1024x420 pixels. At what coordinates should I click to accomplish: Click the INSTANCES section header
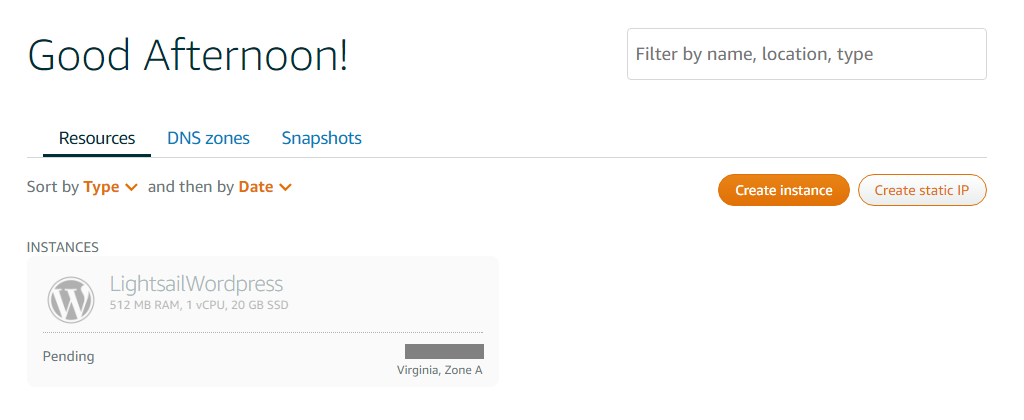click(63, 248)
